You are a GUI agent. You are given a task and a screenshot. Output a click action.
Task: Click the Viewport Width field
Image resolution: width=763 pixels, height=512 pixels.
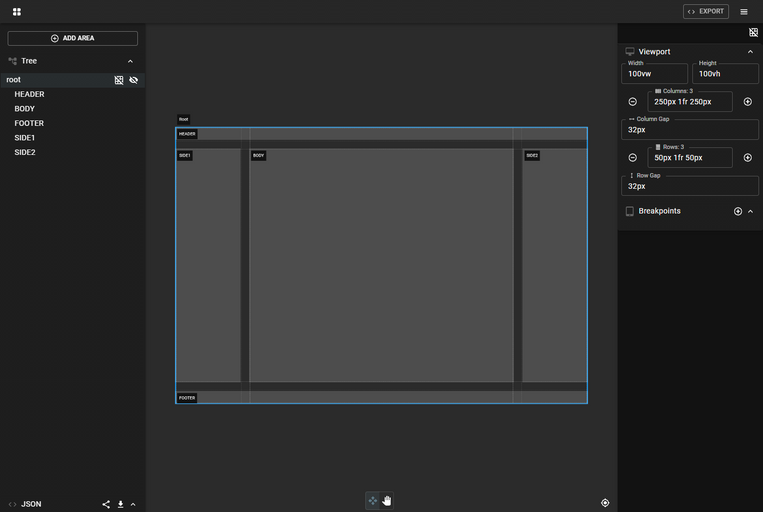pyautogui.click(x=654, y=73)
